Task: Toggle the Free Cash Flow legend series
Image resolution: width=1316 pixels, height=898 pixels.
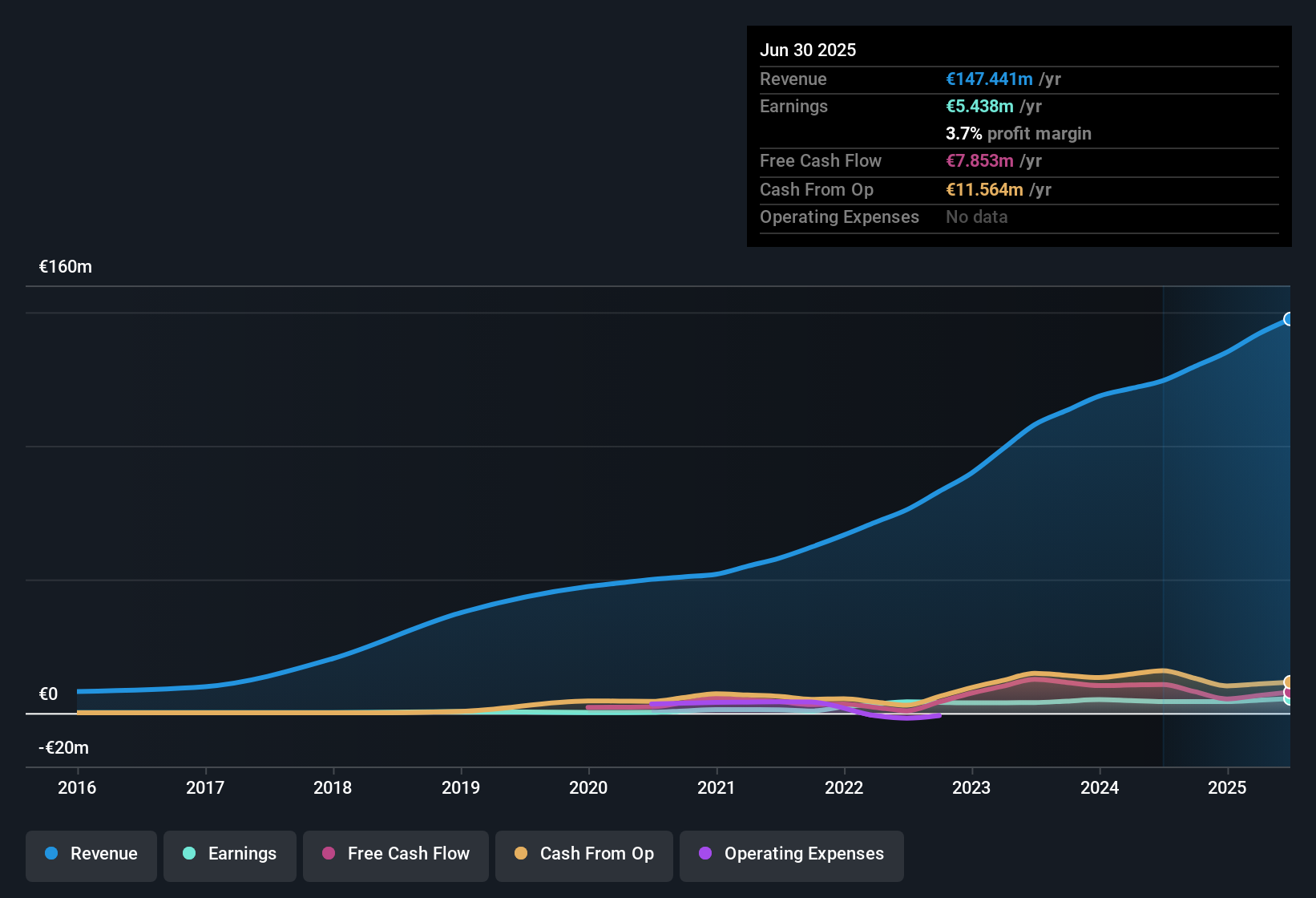Action: [x=396, y=854]
